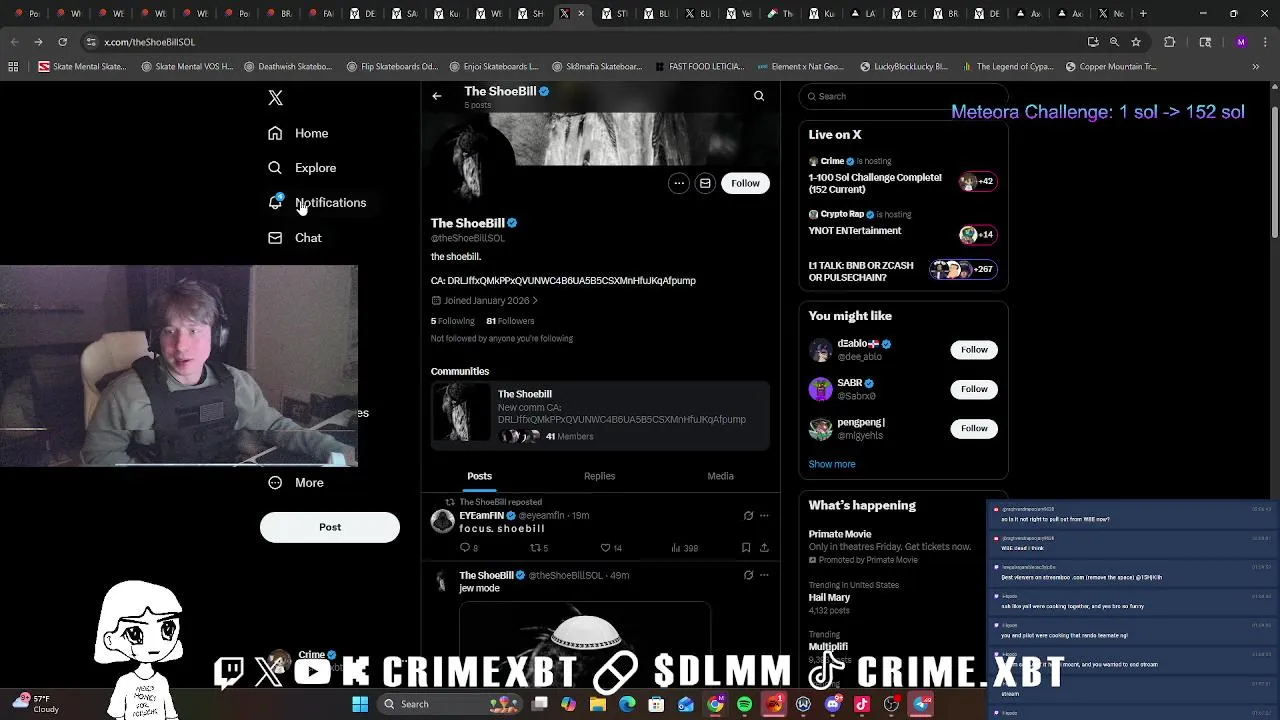The image size is (1280, 720).
Task: Click the 5 Following count
Action: [x=453, y=321]
